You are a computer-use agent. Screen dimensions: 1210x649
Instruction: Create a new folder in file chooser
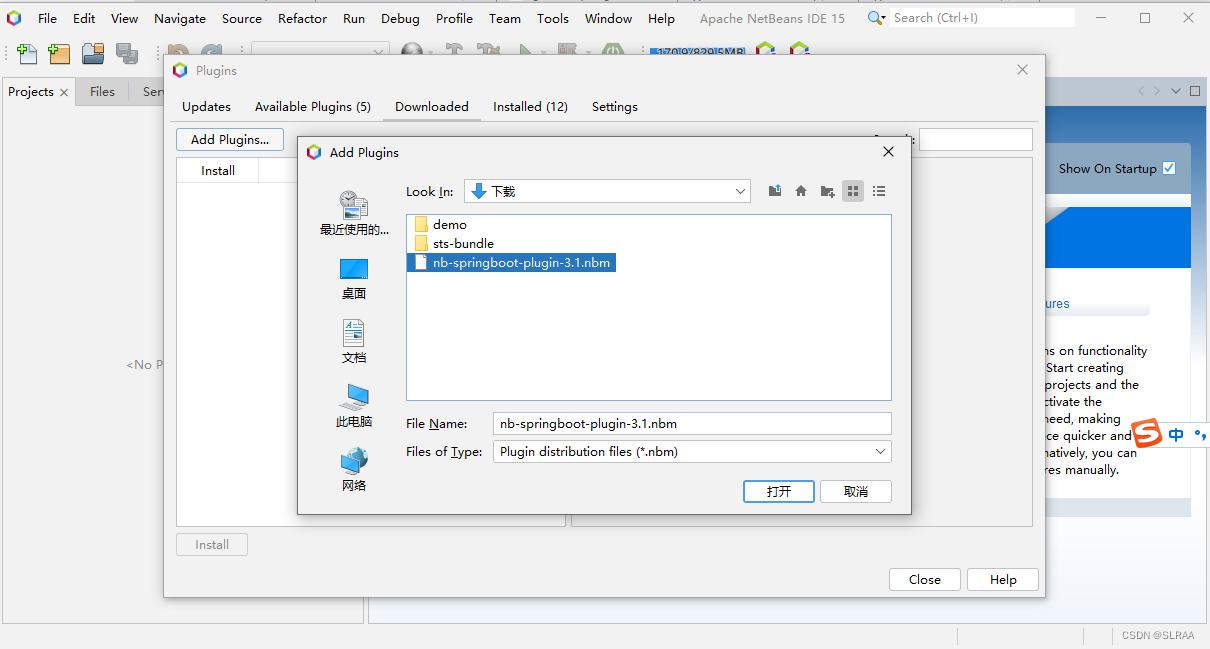tap(827, 191)
